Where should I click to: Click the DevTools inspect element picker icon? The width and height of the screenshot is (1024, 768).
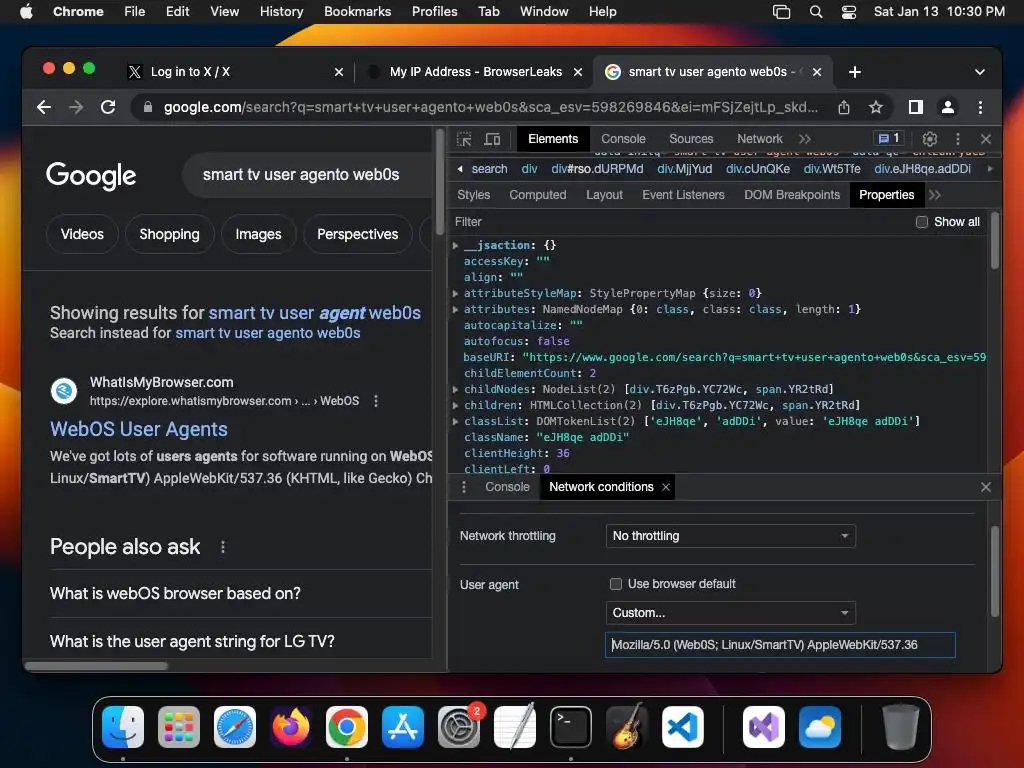pos(464,139)
